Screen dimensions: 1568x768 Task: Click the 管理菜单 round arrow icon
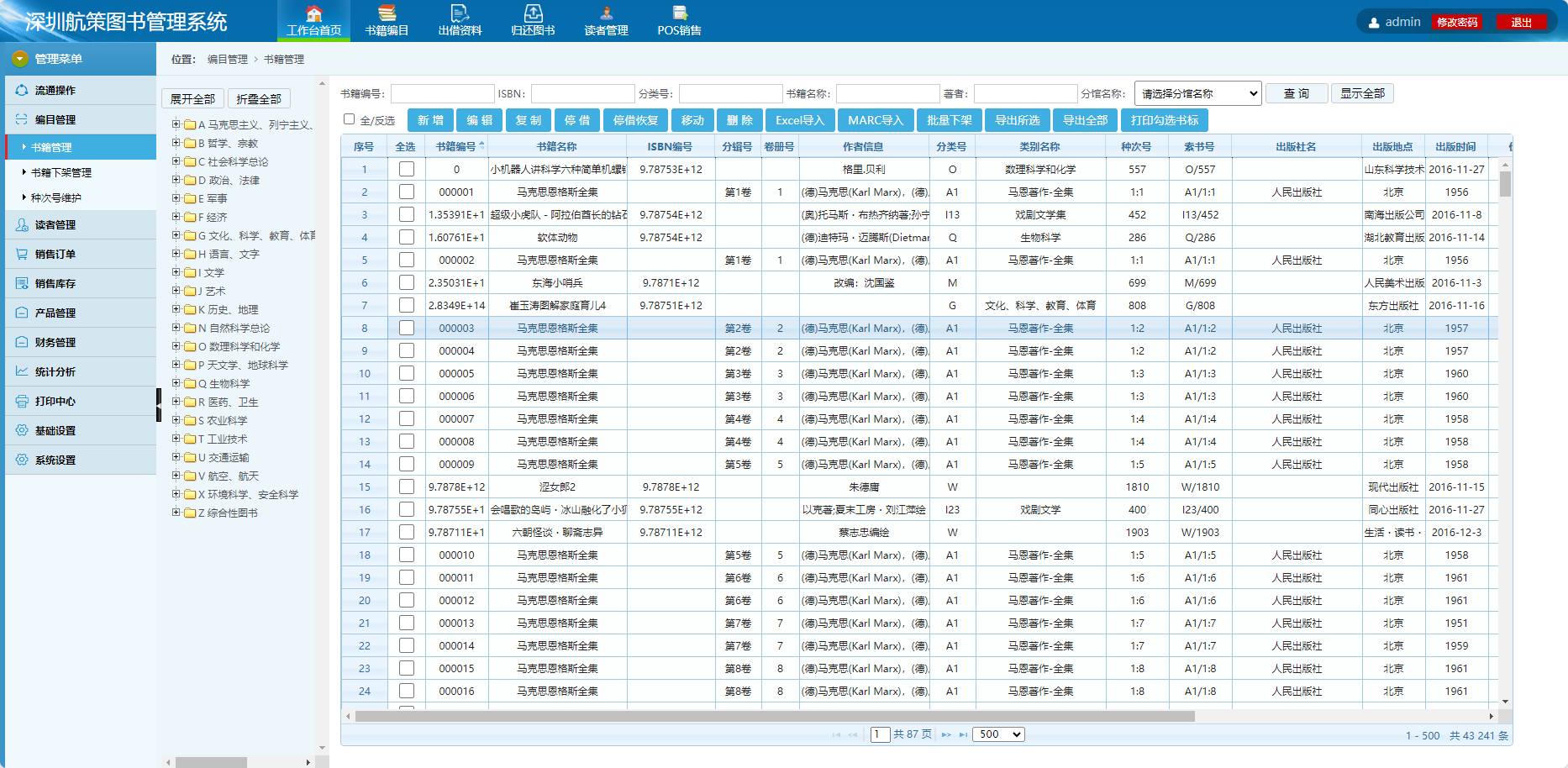pyautogui.click(x=20, y=59)
